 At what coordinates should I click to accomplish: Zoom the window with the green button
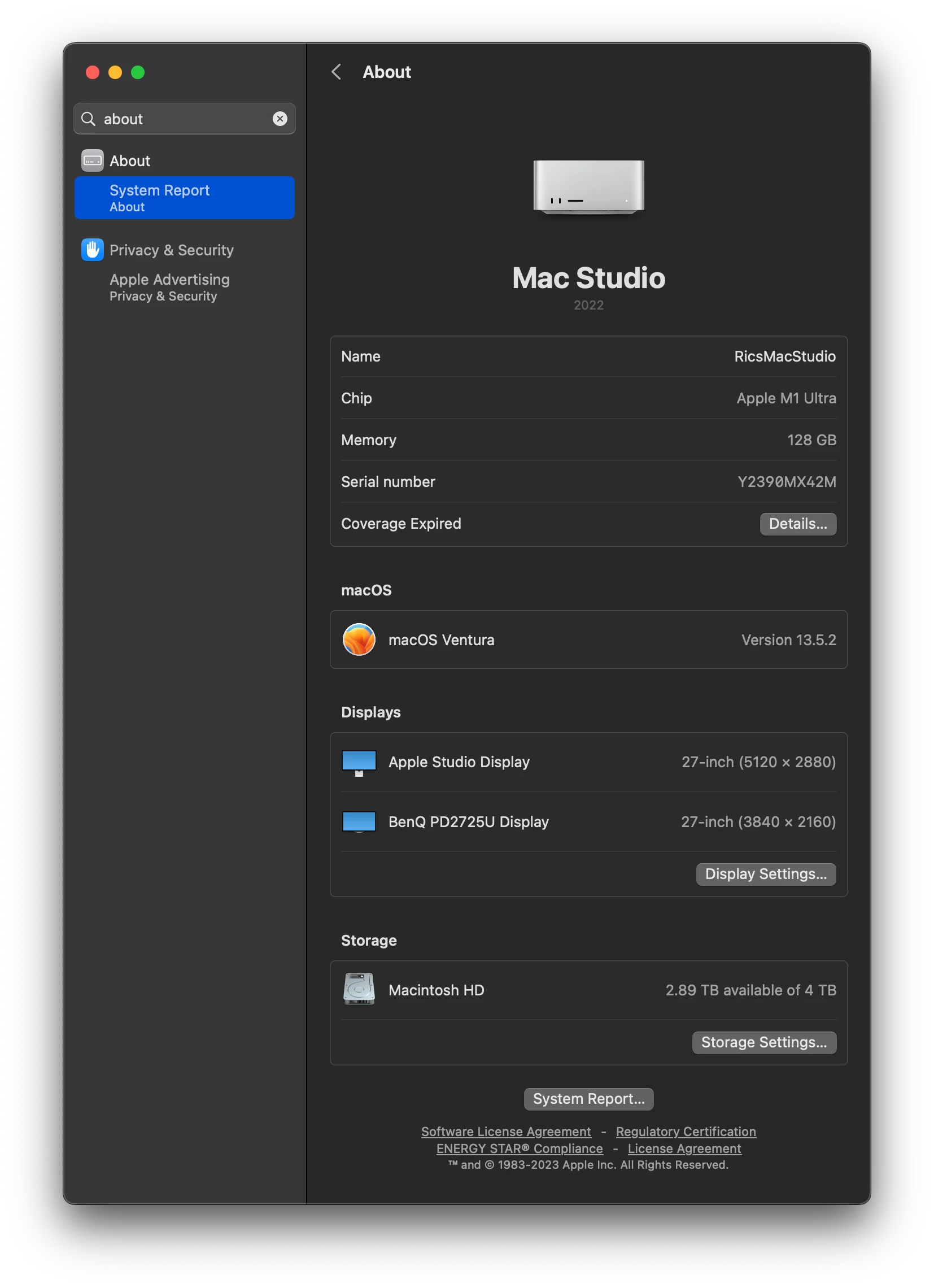(138, 72)
